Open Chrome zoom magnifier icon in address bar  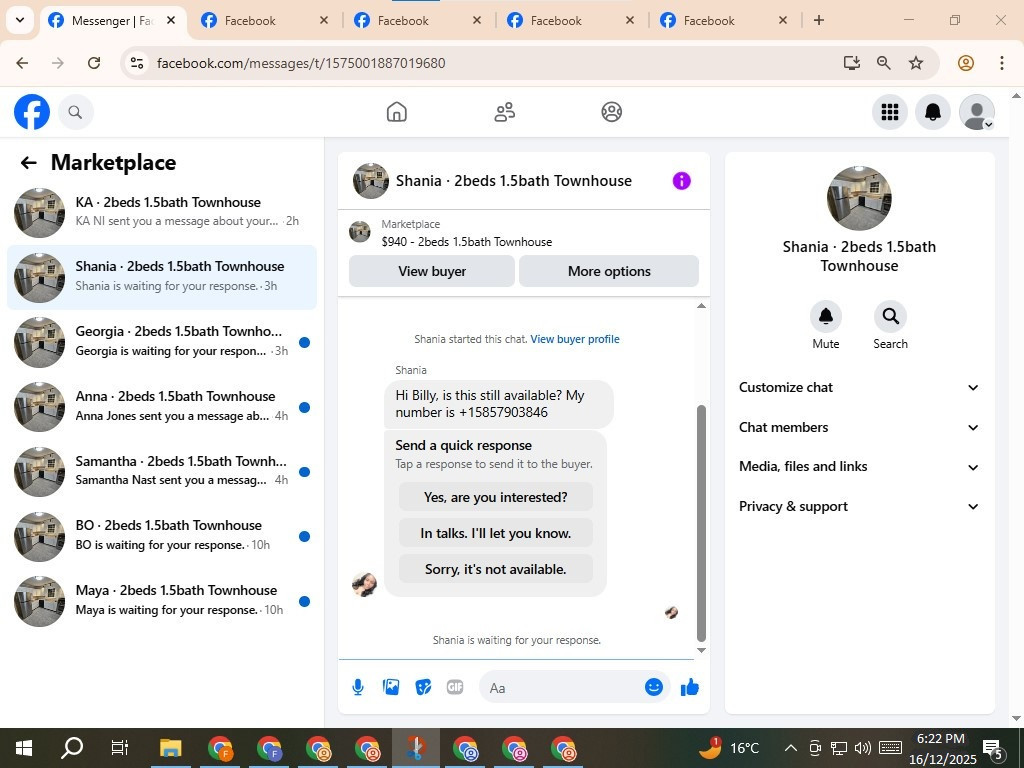(x=884, y=63)
